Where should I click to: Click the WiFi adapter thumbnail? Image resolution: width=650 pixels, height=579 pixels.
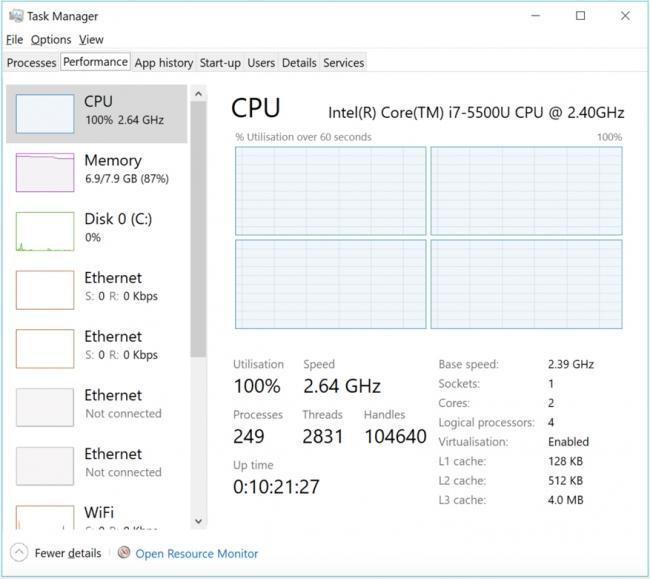tap(45, 517)
